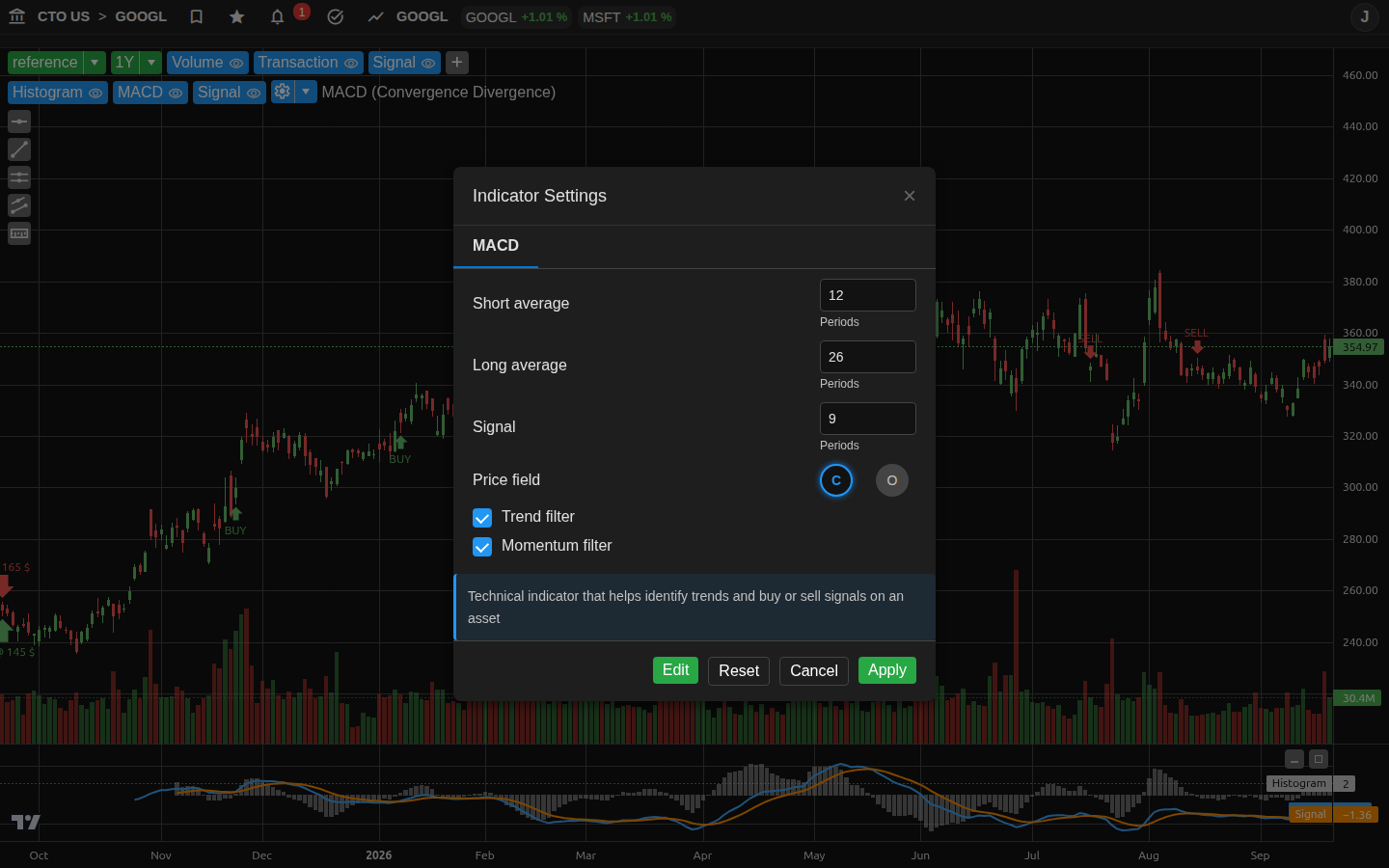Toggle Histogram visibility eye icon
The image size is (1389, 868).
pyautogui.click(x=95, y=93)
